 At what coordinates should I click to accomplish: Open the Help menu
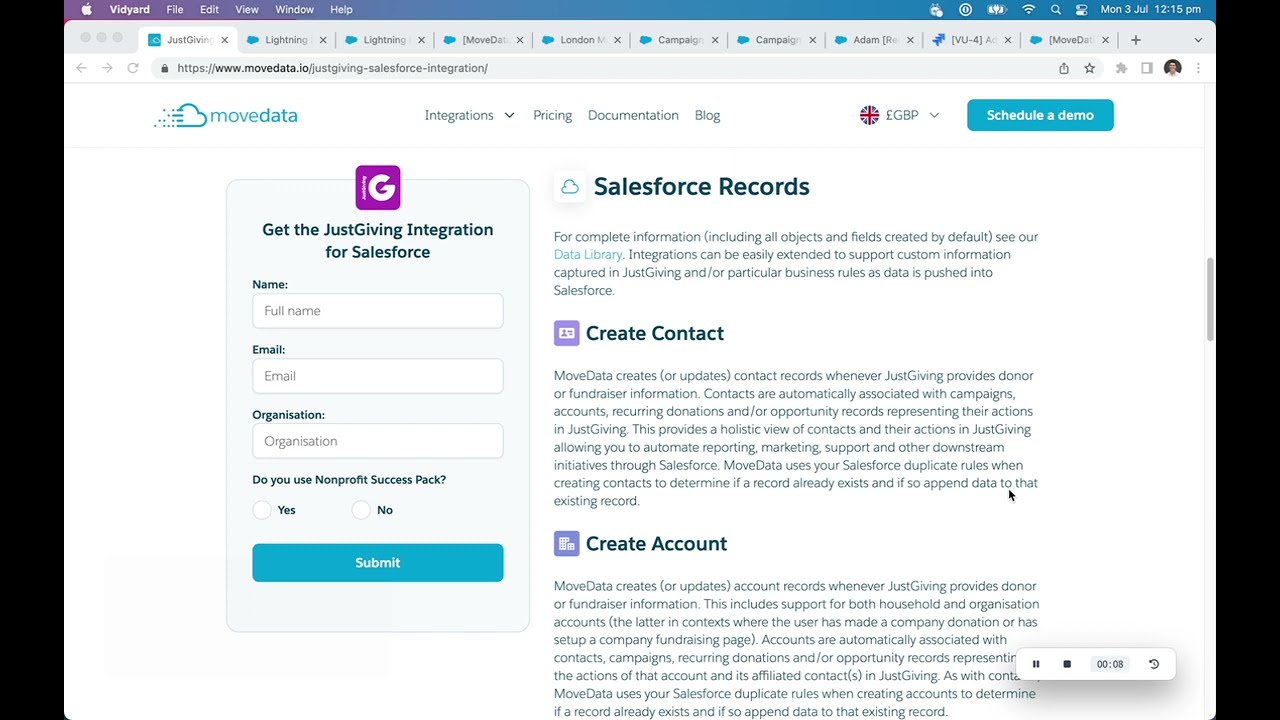tap(341, 9)
